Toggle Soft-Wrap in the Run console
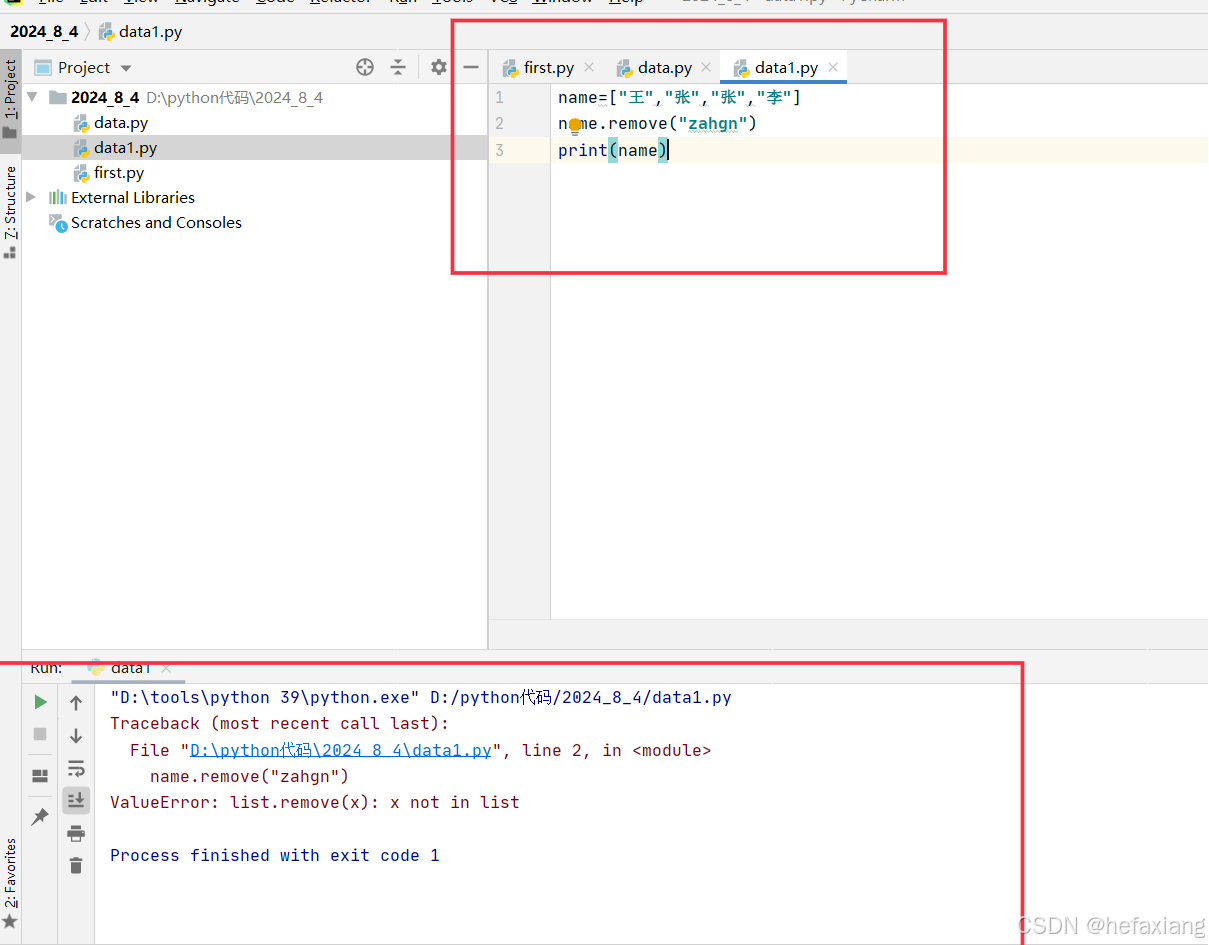The image size is (1209, 945). pyautogui.click(x=76, y=768)
